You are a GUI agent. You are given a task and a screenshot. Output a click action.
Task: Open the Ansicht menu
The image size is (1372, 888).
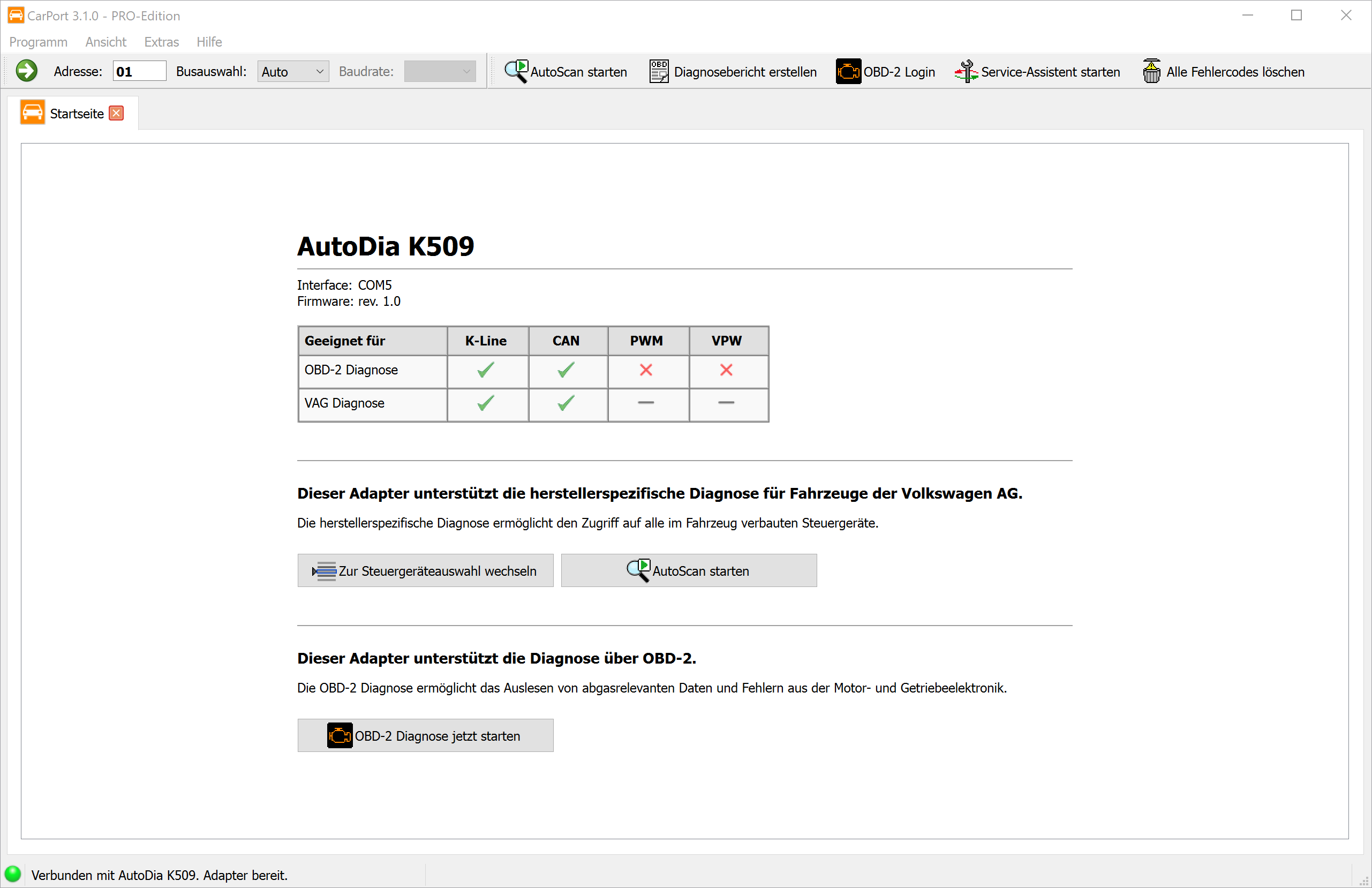[x=105, y=42]
